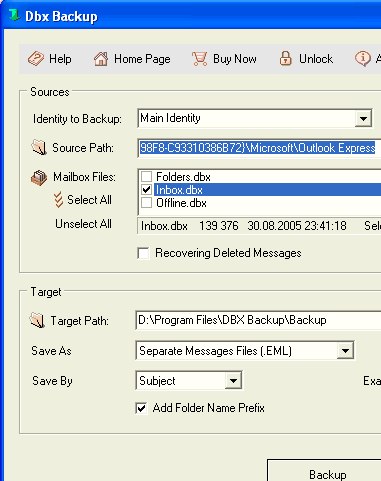Click the Buy Now shopping cart icon
This screenshot has height=481, width=381.
[200, 59]
